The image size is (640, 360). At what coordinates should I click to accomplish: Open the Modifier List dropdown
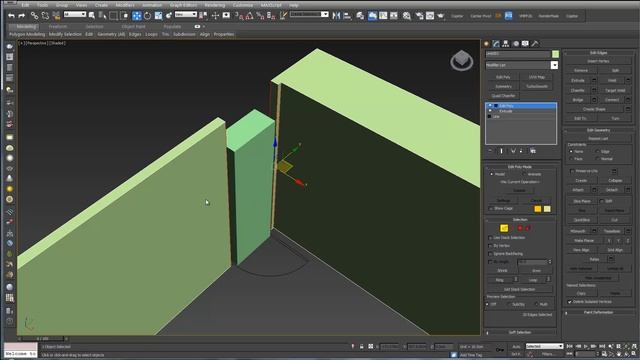(x=554, y=65)
